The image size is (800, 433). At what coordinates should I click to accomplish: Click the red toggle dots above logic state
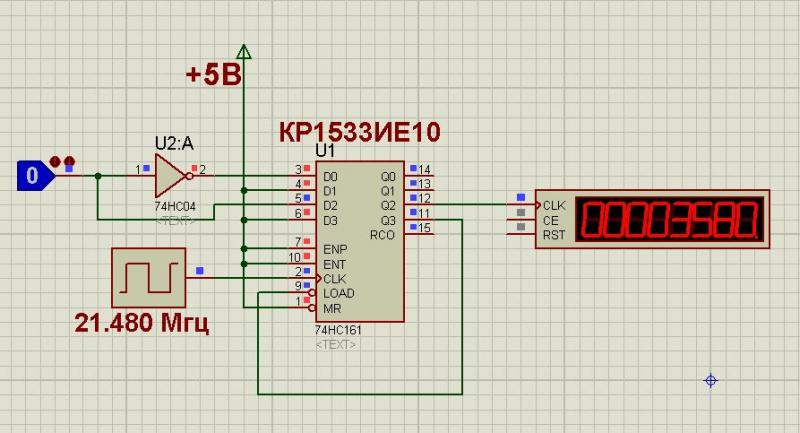pyautogui.click(x=62, y=160)
